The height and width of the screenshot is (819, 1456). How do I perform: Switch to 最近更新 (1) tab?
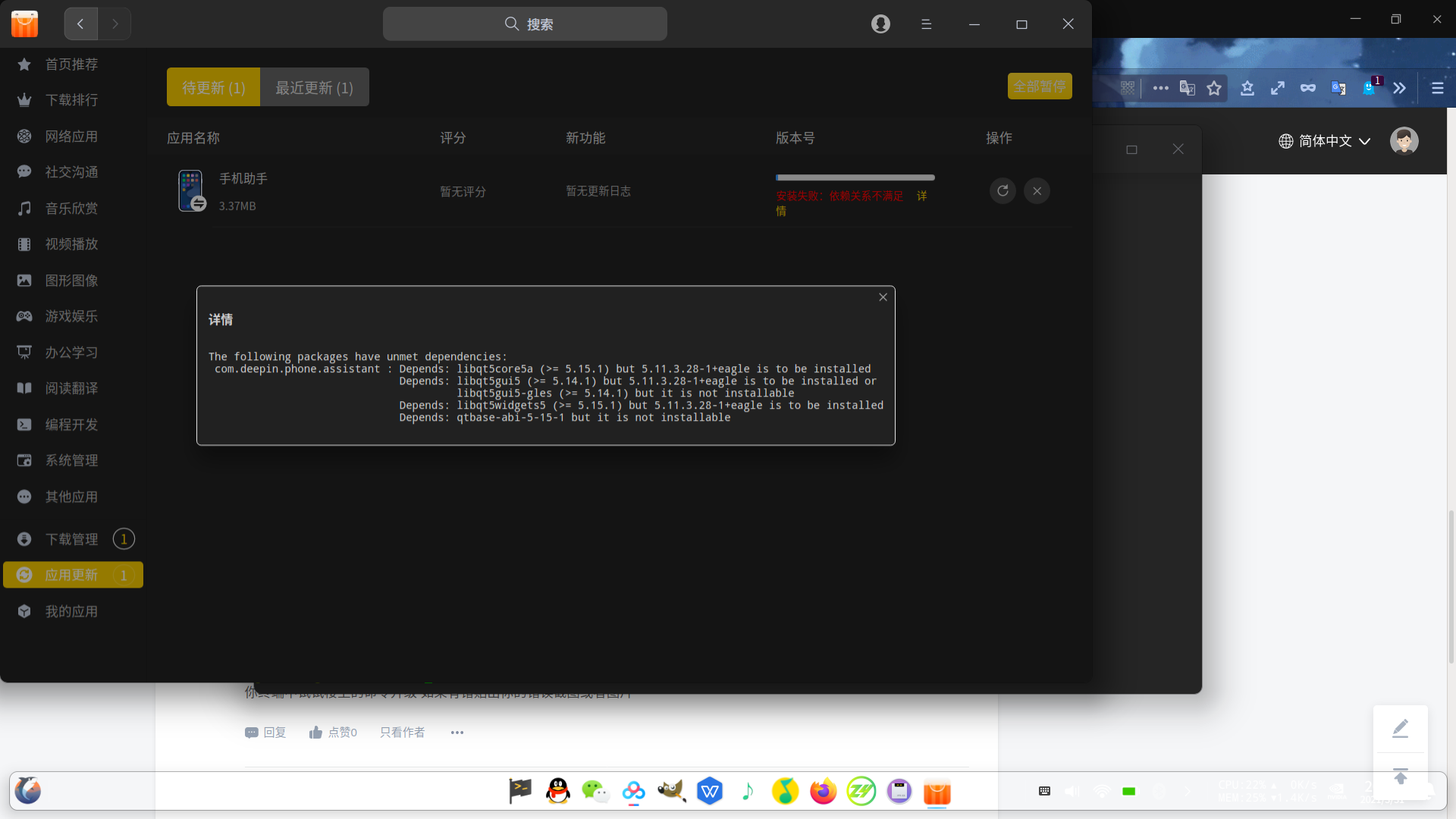coord(314,88)
